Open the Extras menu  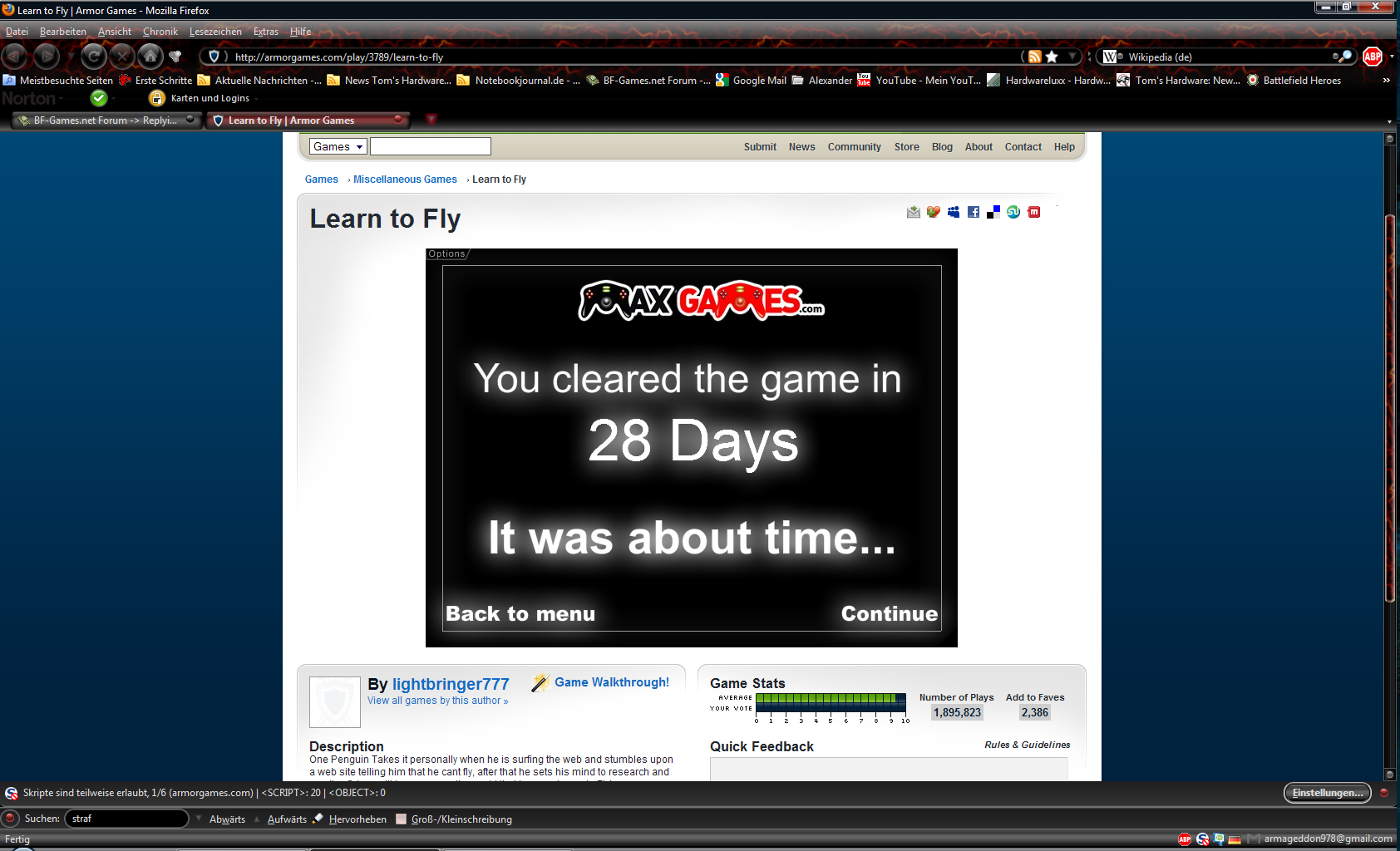266,32
